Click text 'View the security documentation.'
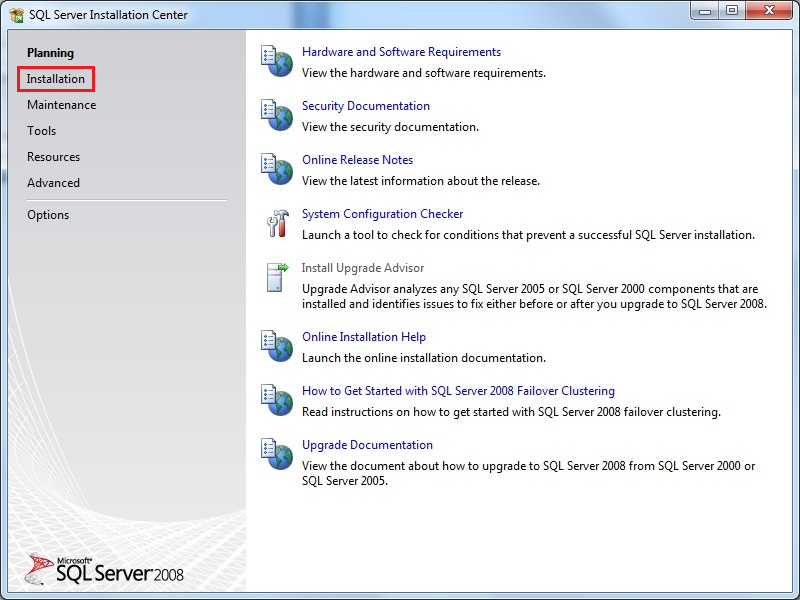This screenshot has height=600, width=800. (390, 127)
